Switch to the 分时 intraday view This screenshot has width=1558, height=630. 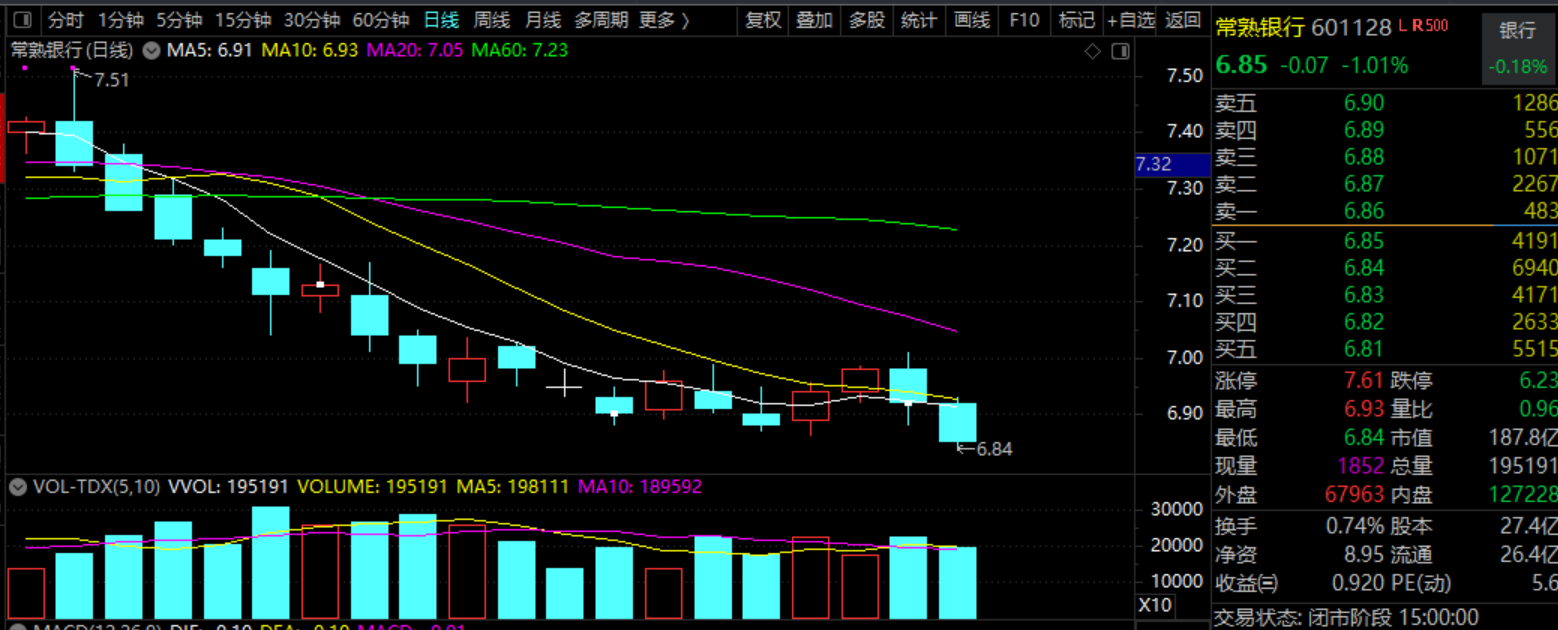click(66, 20)
